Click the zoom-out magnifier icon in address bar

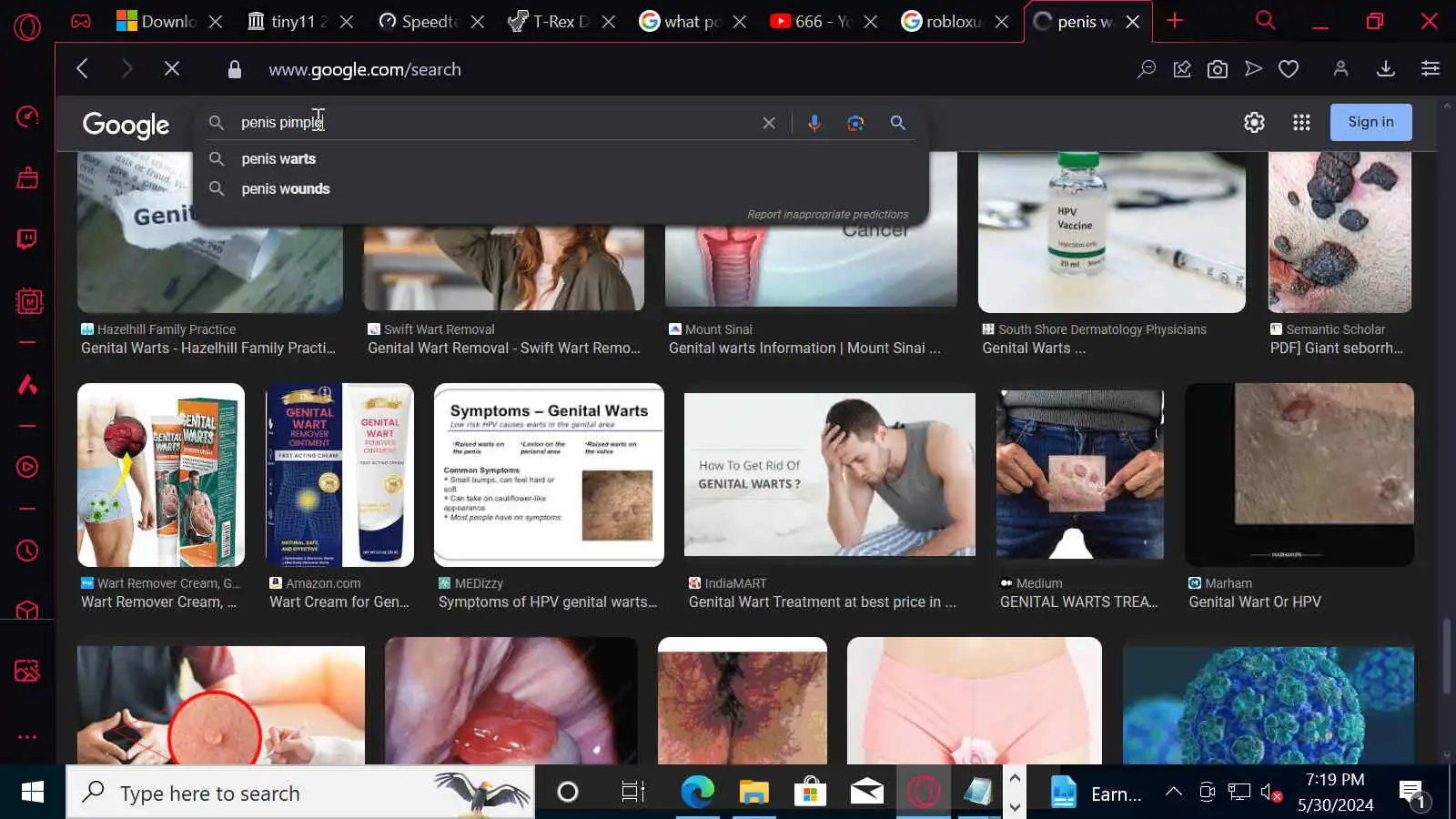(1146, 69)
